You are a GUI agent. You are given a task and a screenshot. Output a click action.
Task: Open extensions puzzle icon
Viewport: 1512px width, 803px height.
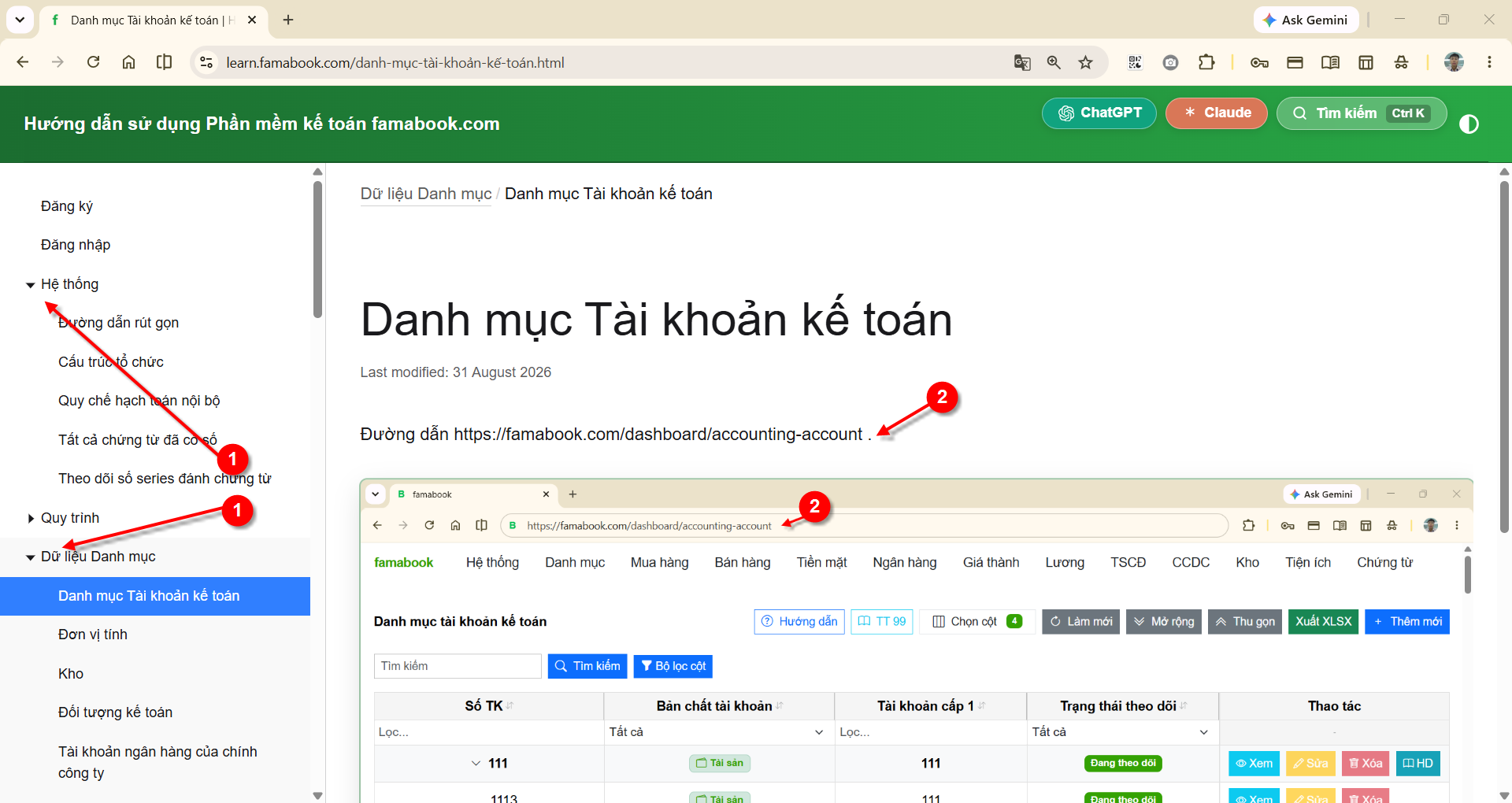tap(1206, 62)
